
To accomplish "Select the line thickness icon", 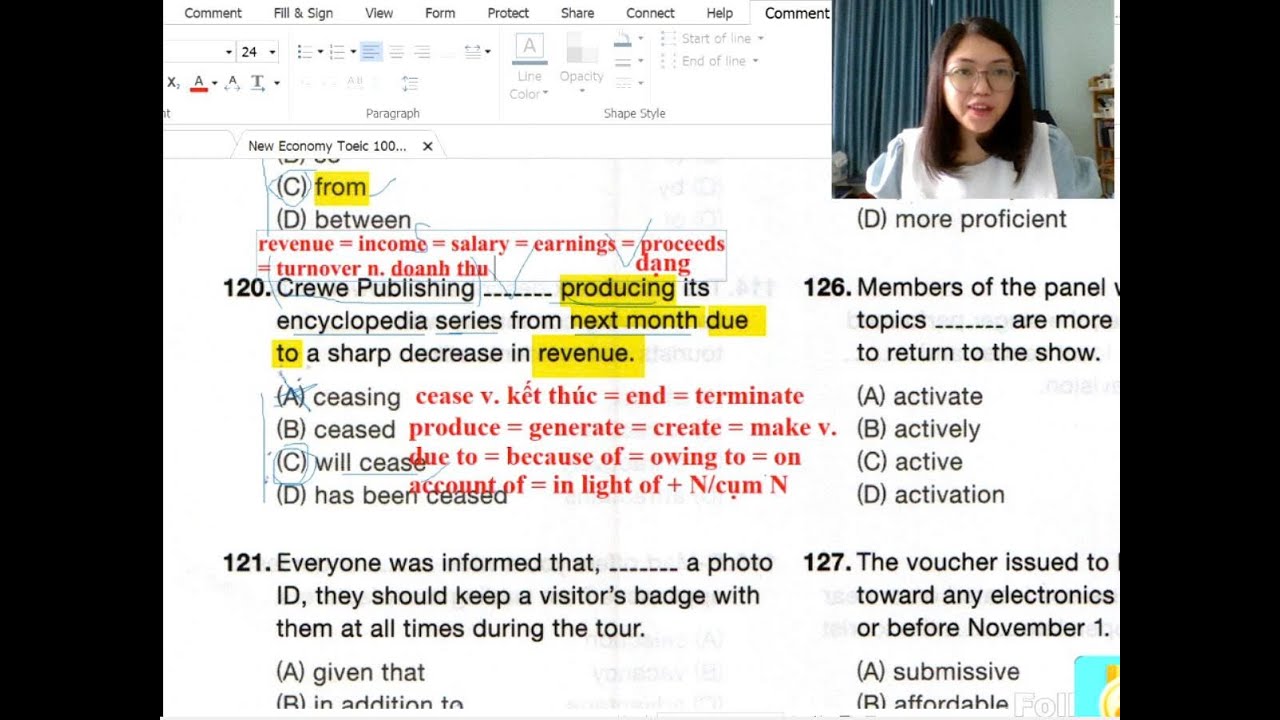I will (x=622, y=61).
